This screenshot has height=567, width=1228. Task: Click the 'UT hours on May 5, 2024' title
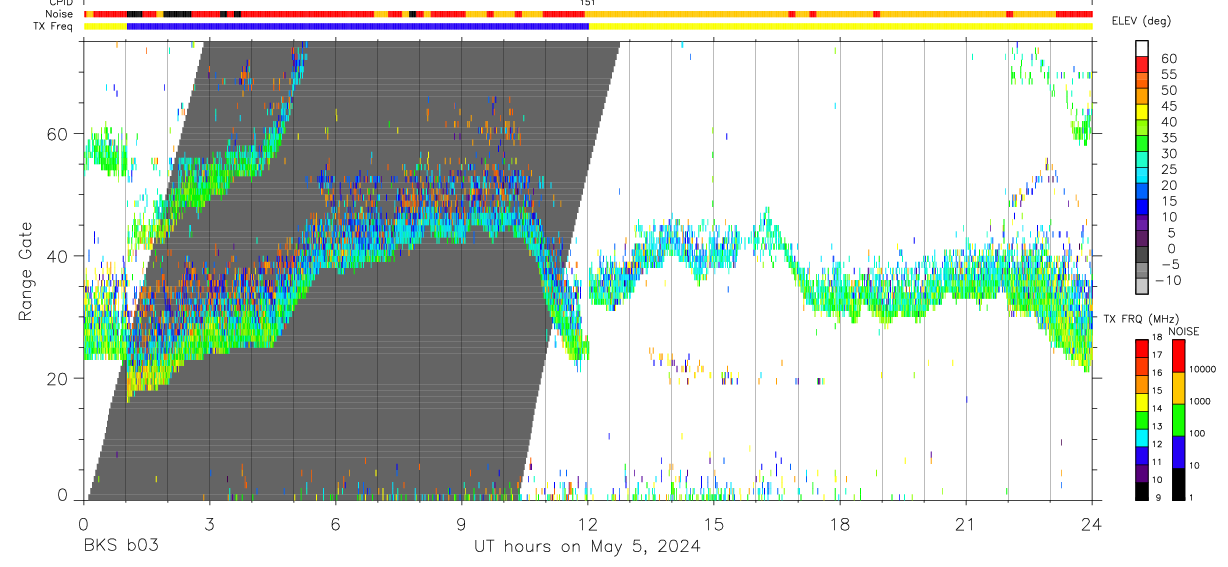[x=587, y=547]
